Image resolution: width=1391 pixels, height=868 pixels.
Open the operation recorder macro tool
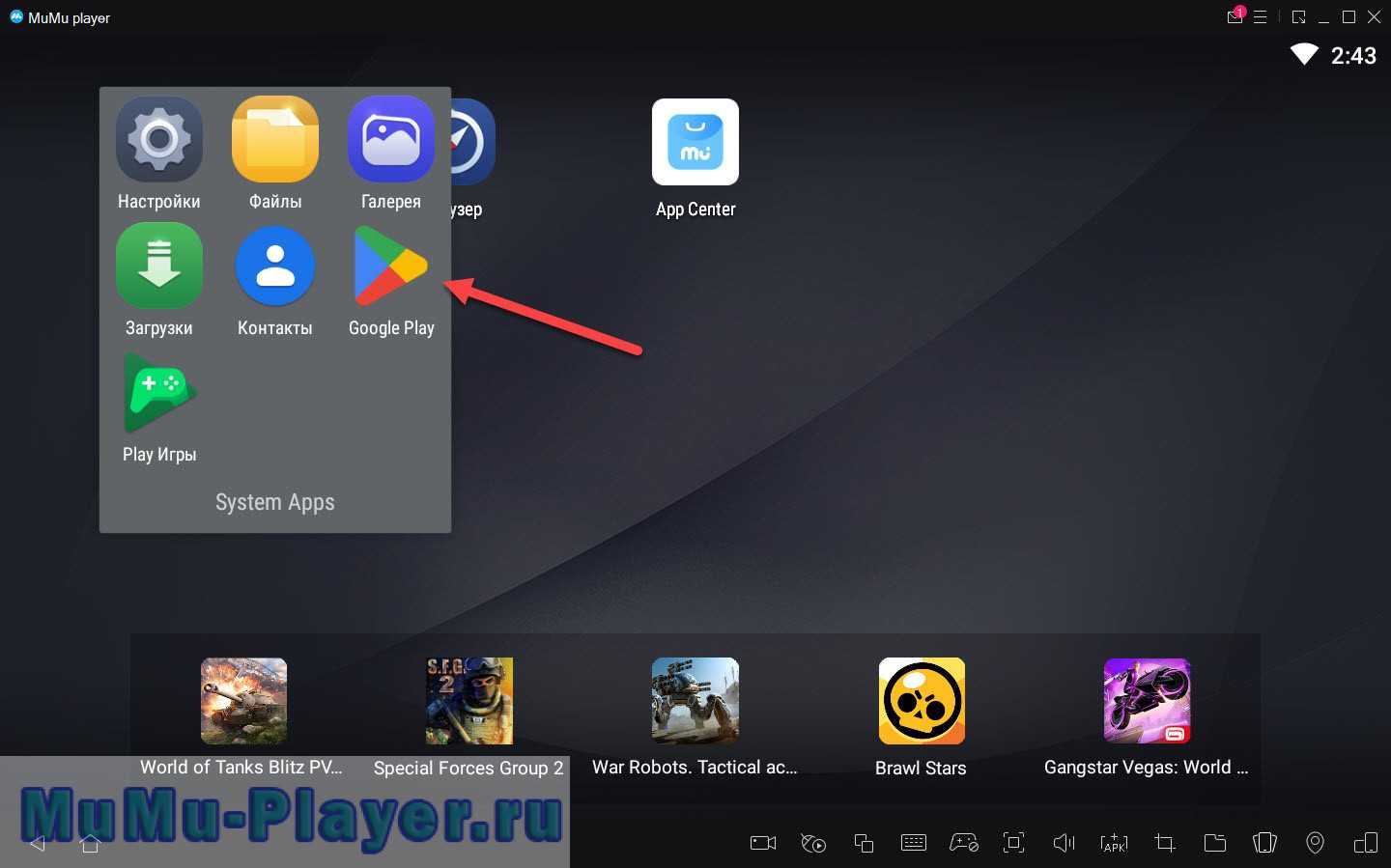coord(813,843)
